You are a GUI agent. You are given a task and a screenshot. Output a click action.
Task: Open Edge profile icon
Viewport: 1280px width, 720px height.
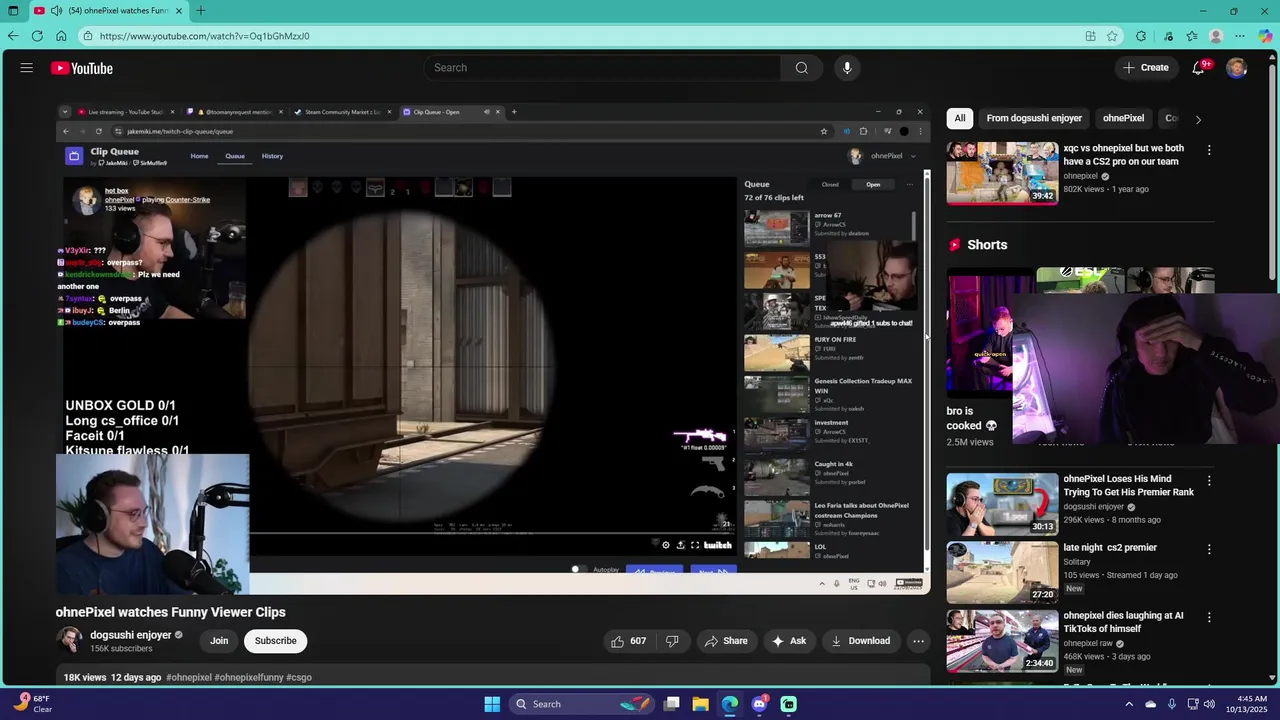click(1216, 36)
